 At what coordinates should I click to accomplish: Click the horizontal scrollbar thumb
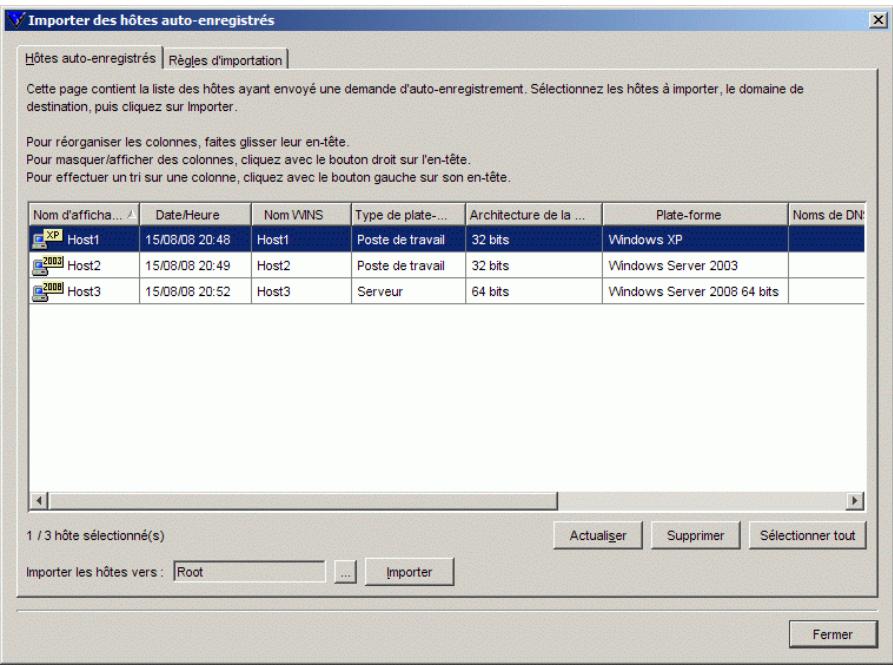(x=303, y=500)
